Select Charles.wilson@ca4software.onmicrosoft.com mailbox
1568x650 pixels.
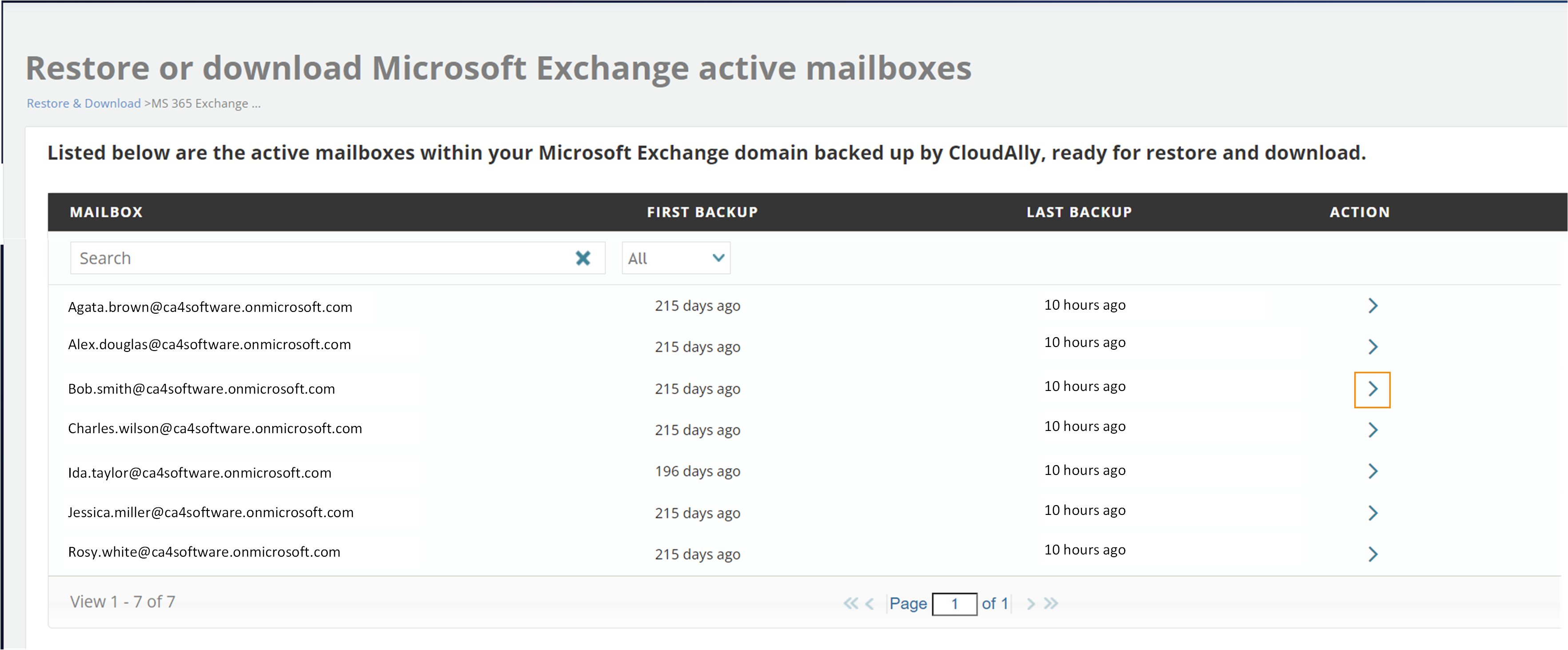click(215, 429)
